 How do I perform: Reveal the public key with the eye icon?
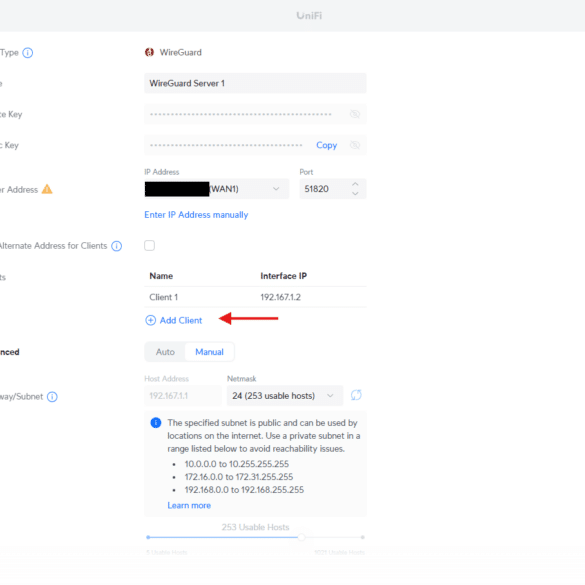click(355, 145)
